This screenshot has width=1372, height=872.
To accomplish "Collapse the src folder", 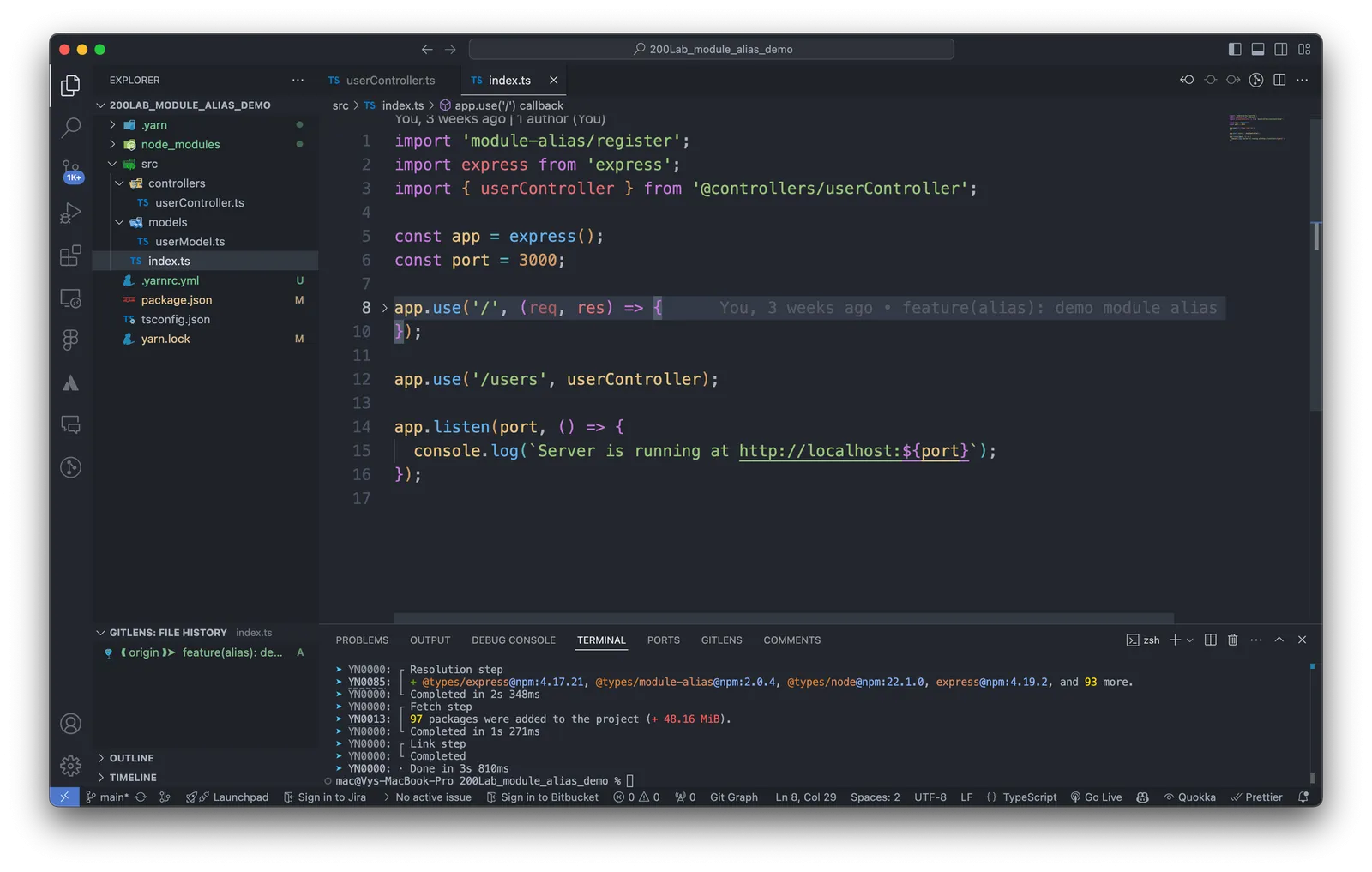I will click(x=111, y=164).
